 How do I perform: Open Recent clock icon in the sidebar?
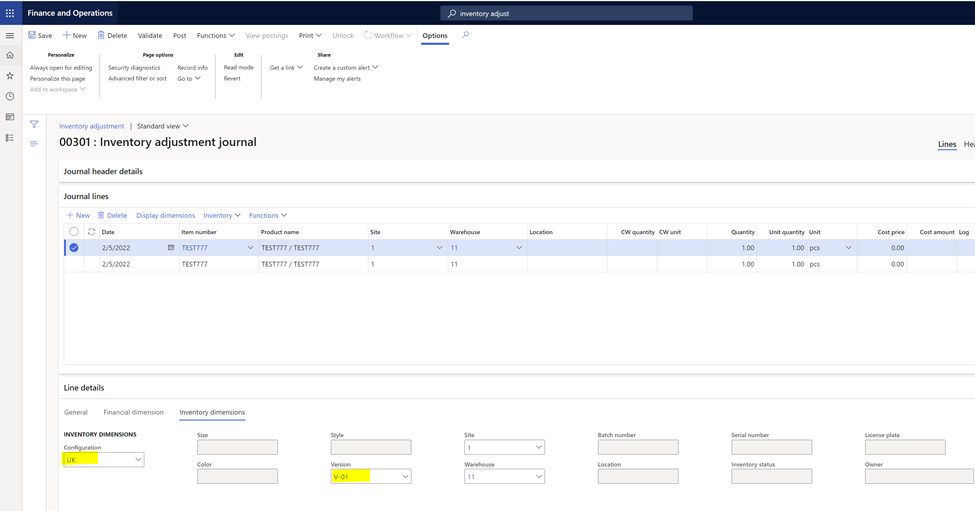(x=10, y=96)
